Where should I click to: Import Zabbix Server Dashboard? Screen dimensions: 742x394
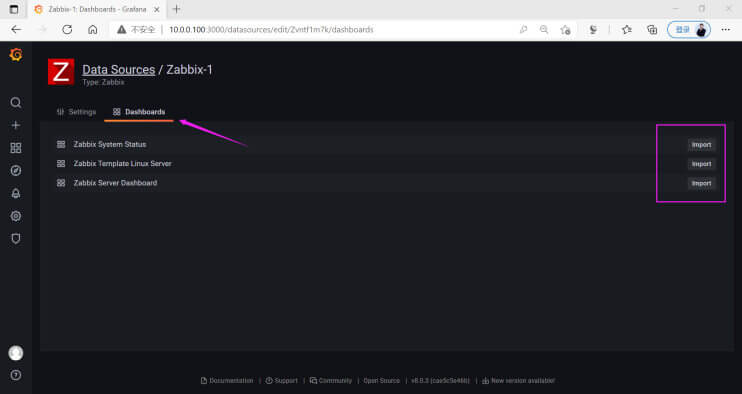tap(701, 183)
